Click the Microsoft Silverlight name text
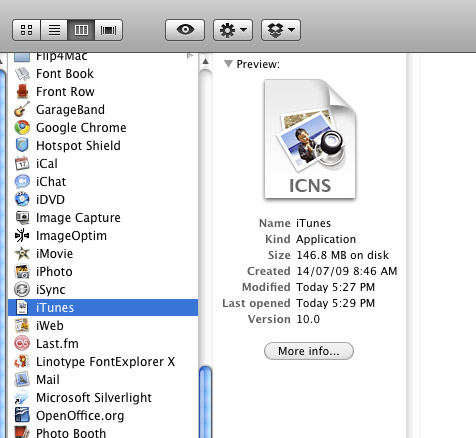Image resolution: width=476 pixels, height=438 pixels. 94,398
